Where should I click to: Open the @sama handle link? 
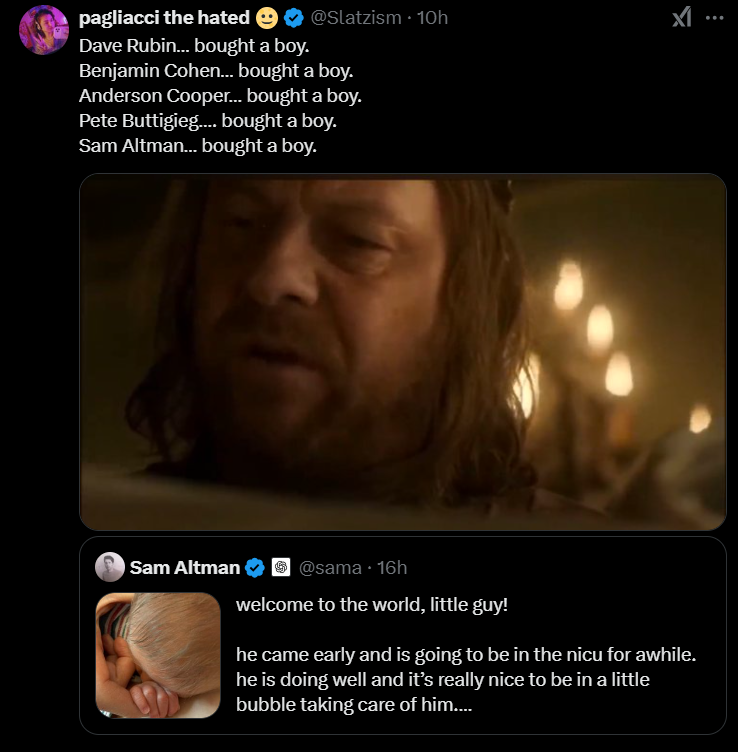tap(330, 568)
